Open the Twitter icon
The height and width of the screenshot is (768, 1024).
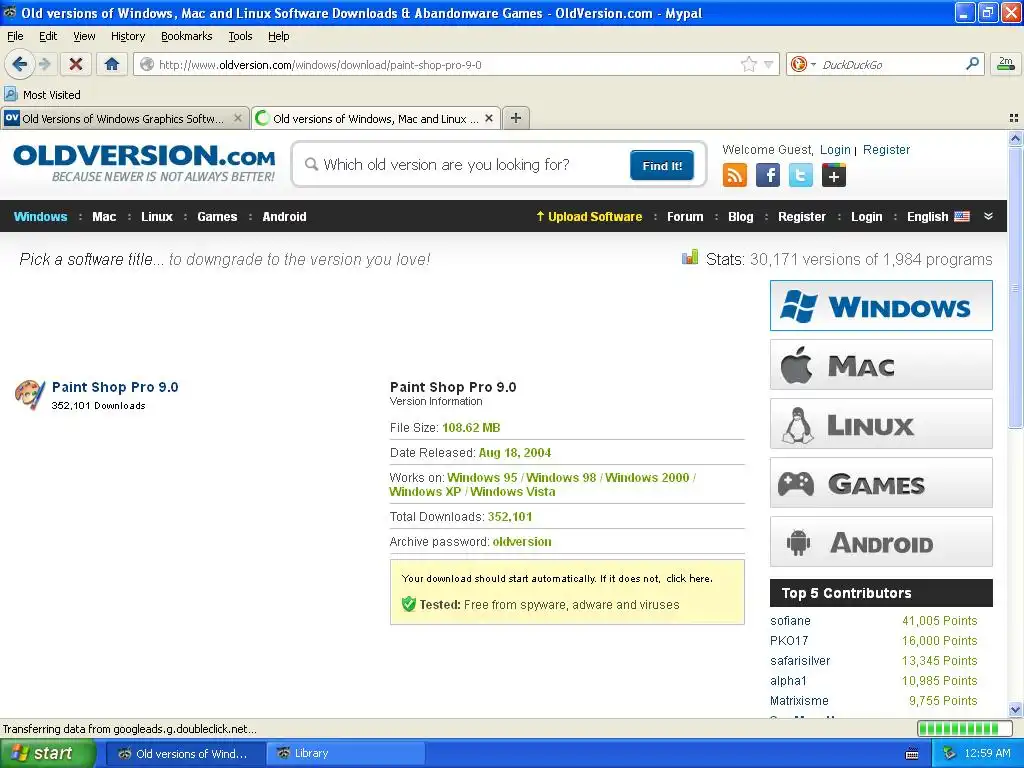coord(801,175)
